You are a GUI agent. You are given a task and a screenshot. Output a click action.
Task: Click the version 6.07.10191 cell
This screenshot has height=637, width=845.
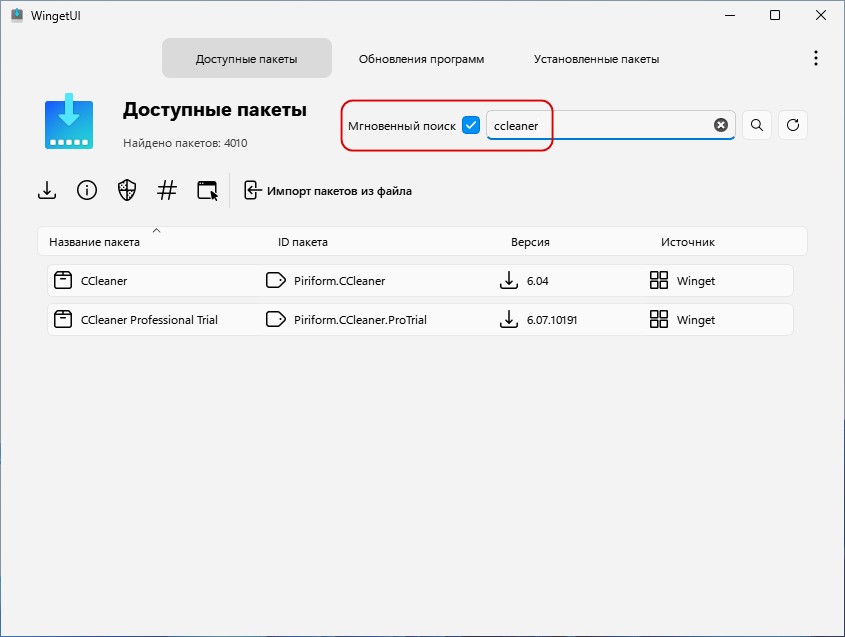pyautogui.click(x=552, y=320)
